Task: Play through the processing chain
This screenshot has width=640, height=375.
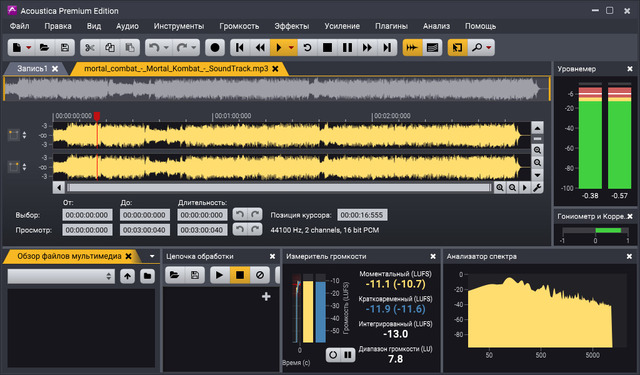Action: [220, 275]
